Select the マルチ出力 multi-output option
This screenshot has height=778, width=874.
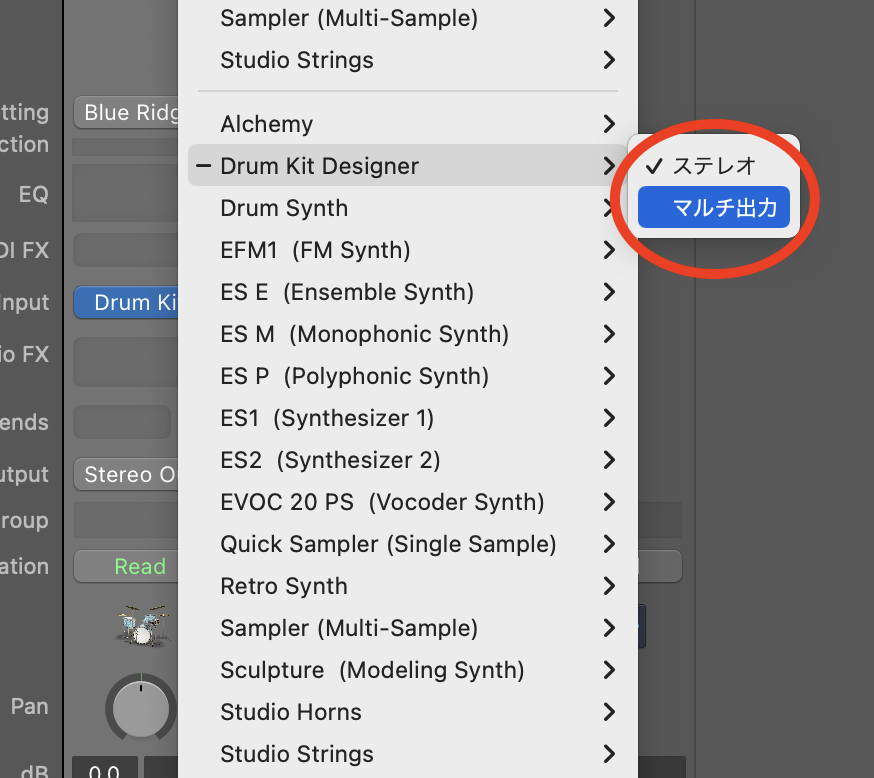[714, 208]
